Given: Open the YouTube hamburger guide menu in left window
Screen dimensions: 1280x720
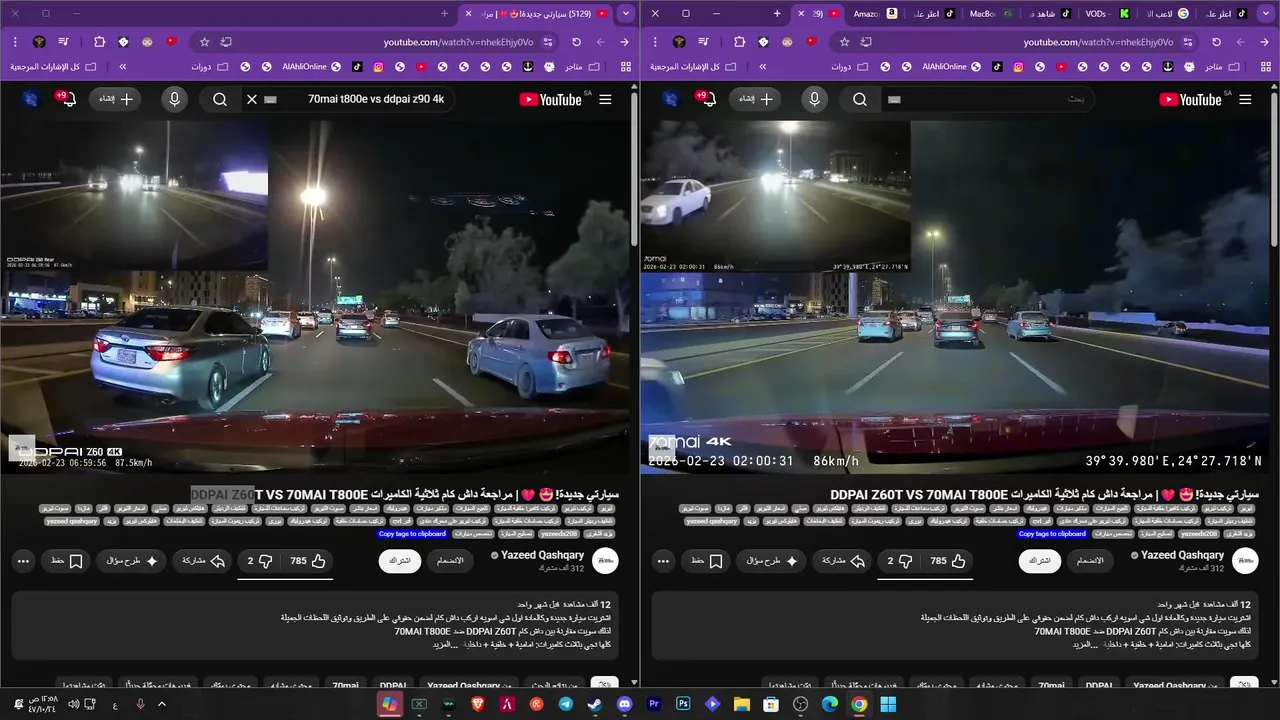Looking at the screenshot, I should [x=605, y=99].
